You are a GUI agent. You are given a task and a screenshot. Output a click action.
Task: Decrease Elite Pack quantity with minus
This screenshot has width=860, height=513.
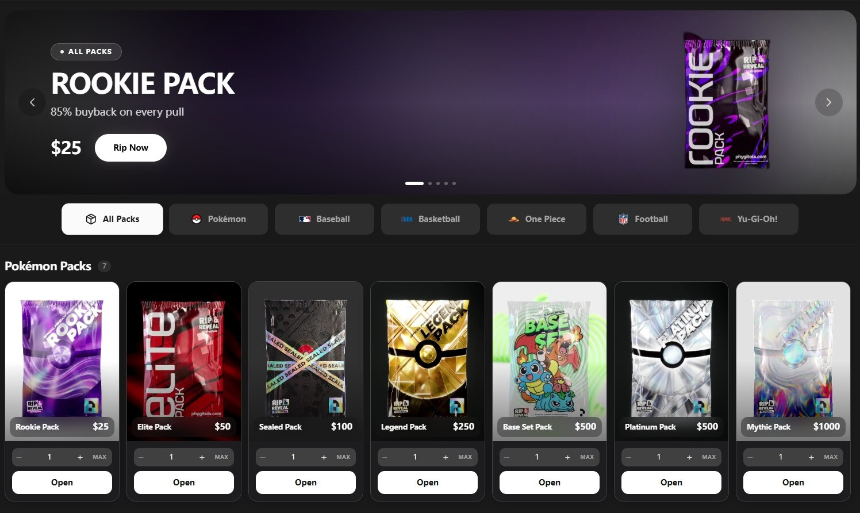[141, 457]
